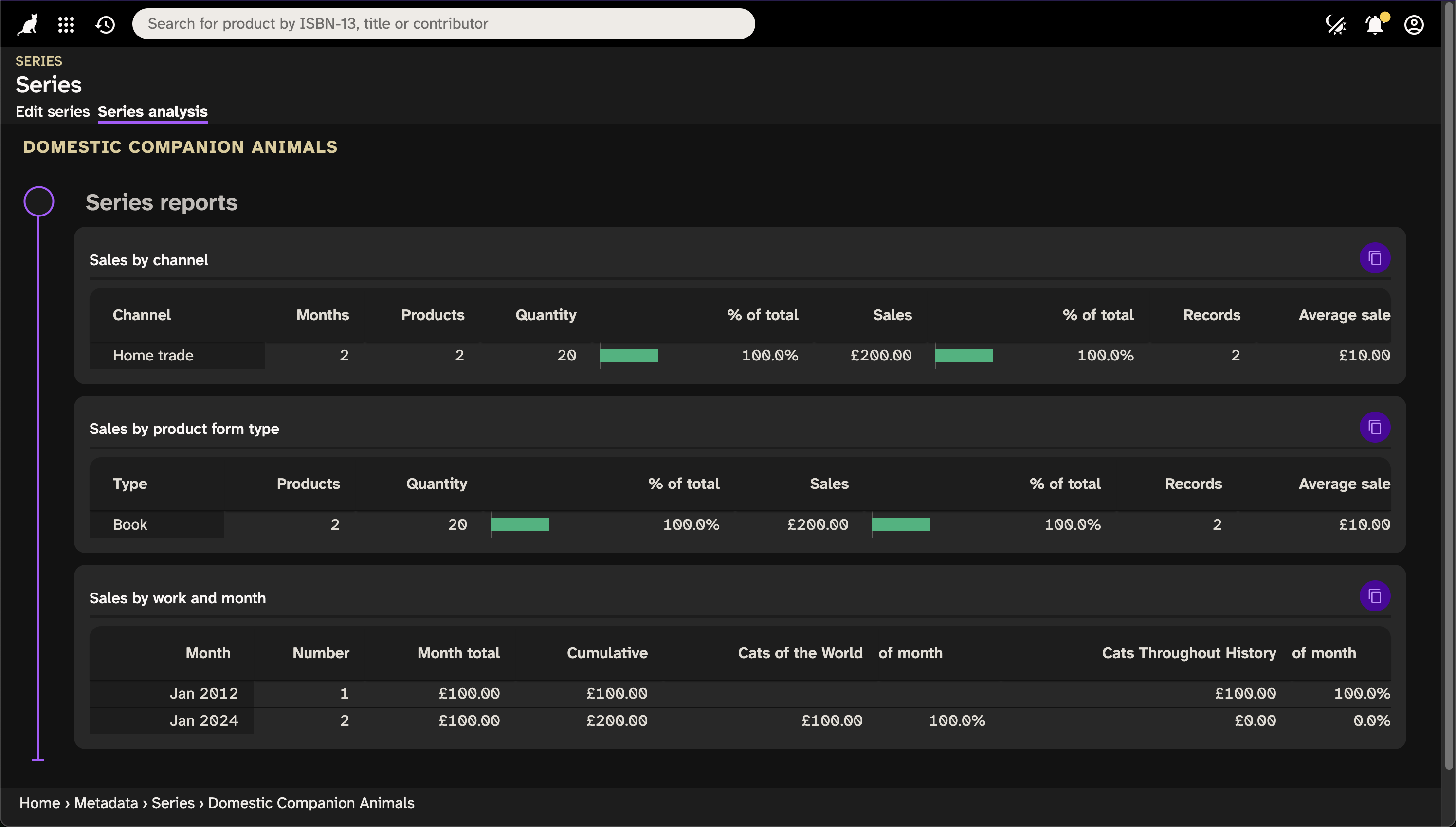
Task: Open Series from the breadcrumb trail
Action: pyautogui.click(x=173, y=803)
